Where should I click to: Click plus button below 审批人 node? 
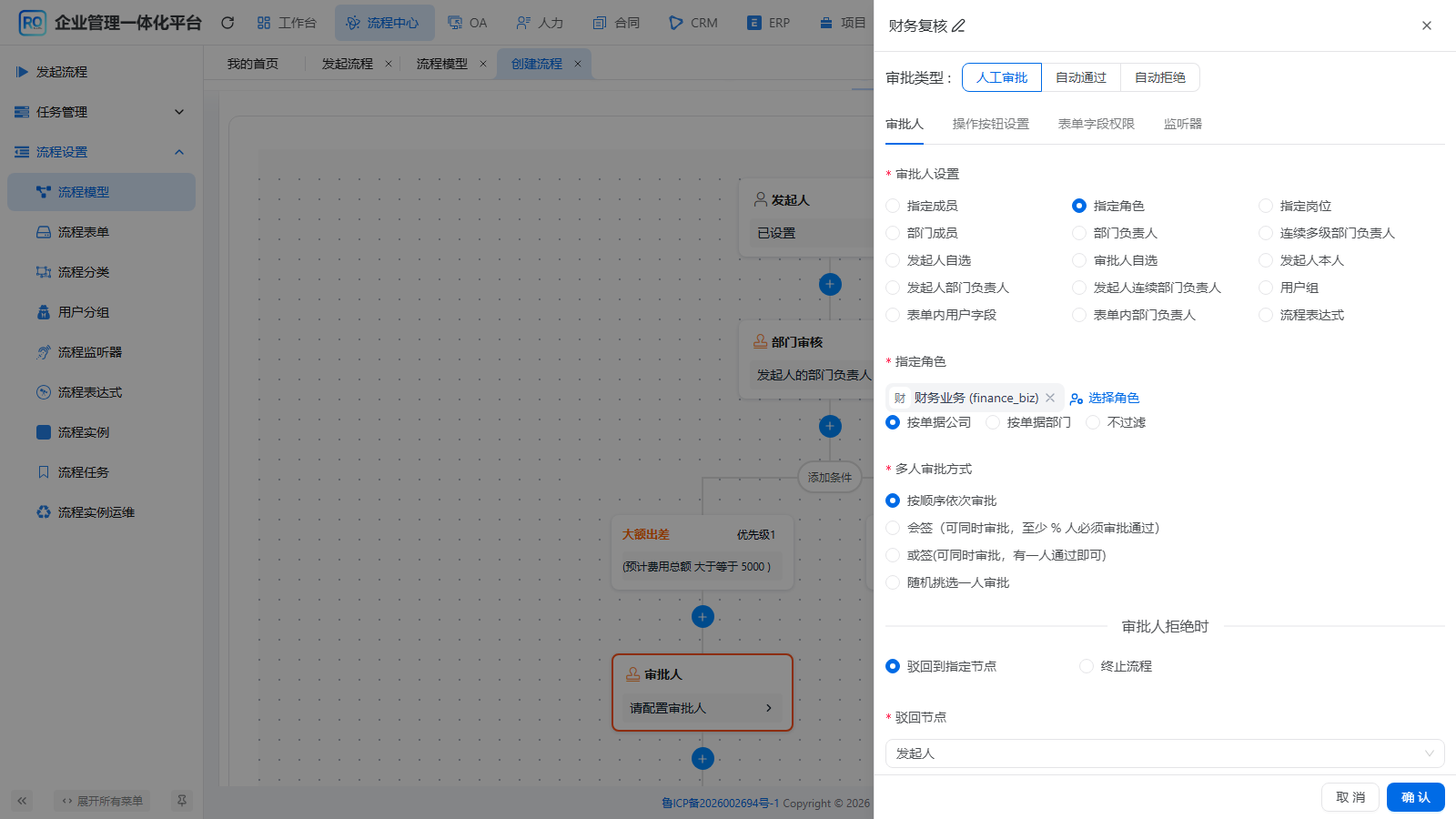tap(703, 759)
